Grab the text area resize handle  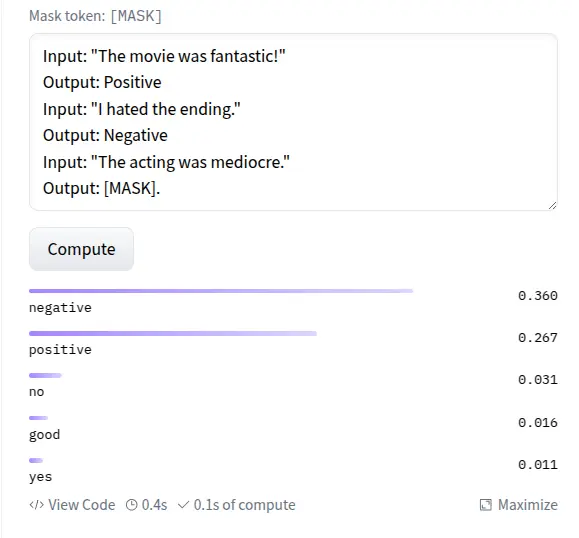click(552, 206)
